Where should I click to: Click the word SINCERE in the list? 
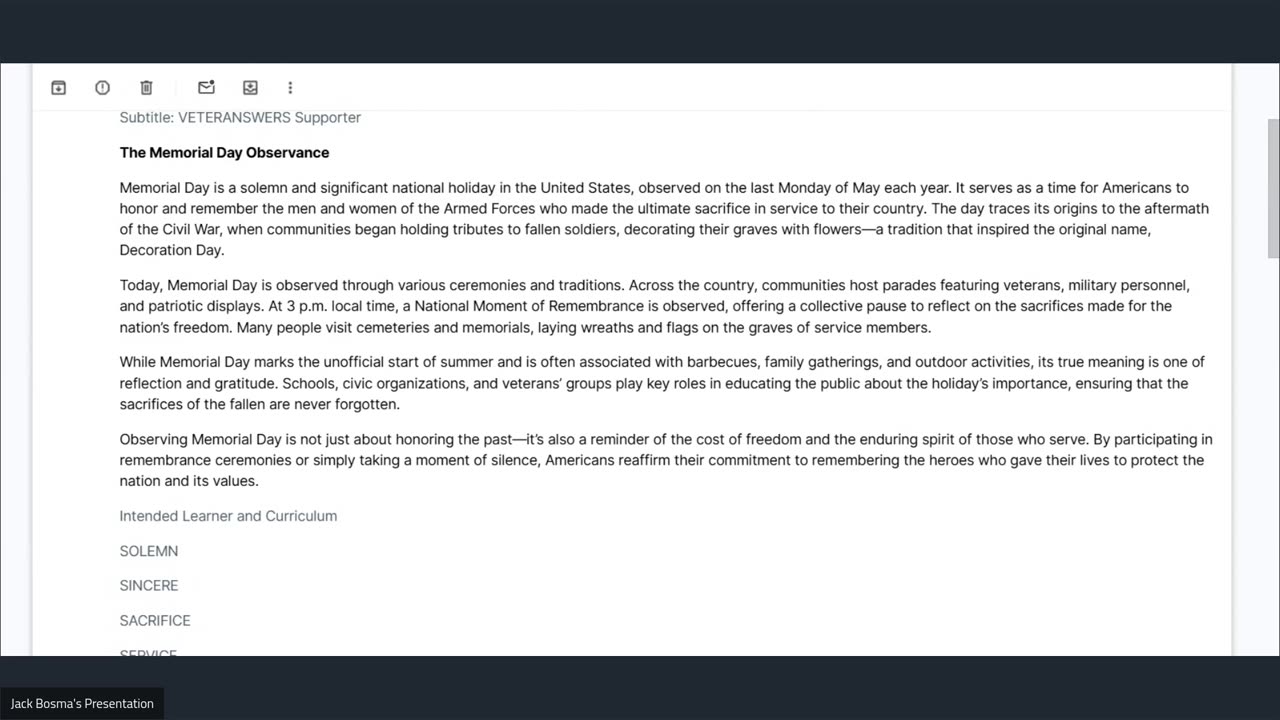(x=149, y=586)
